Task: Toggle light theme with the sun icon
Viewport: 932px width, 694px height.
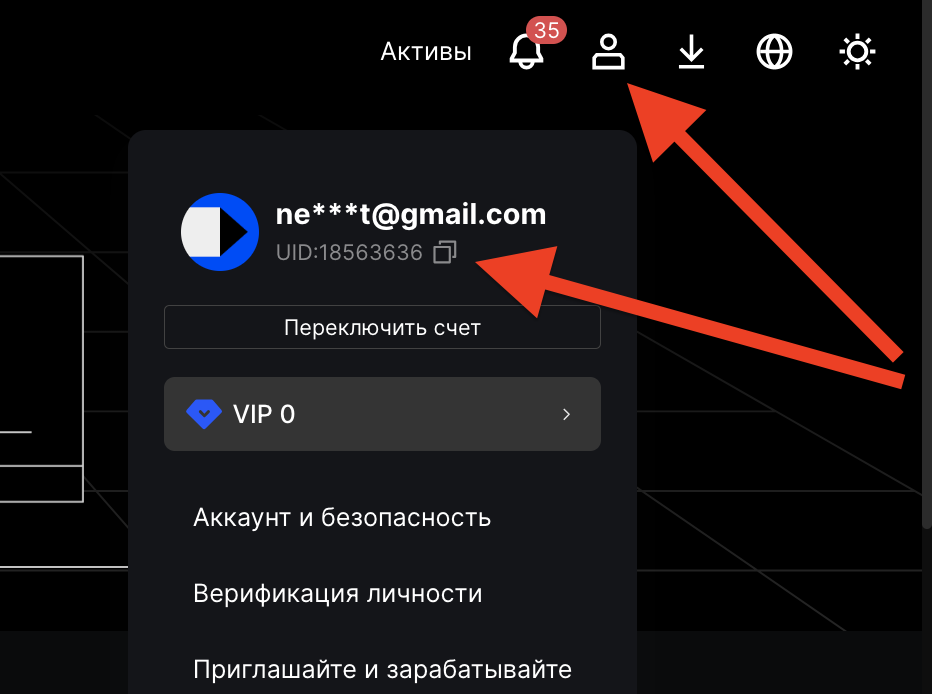Action: tap(857, 52)
